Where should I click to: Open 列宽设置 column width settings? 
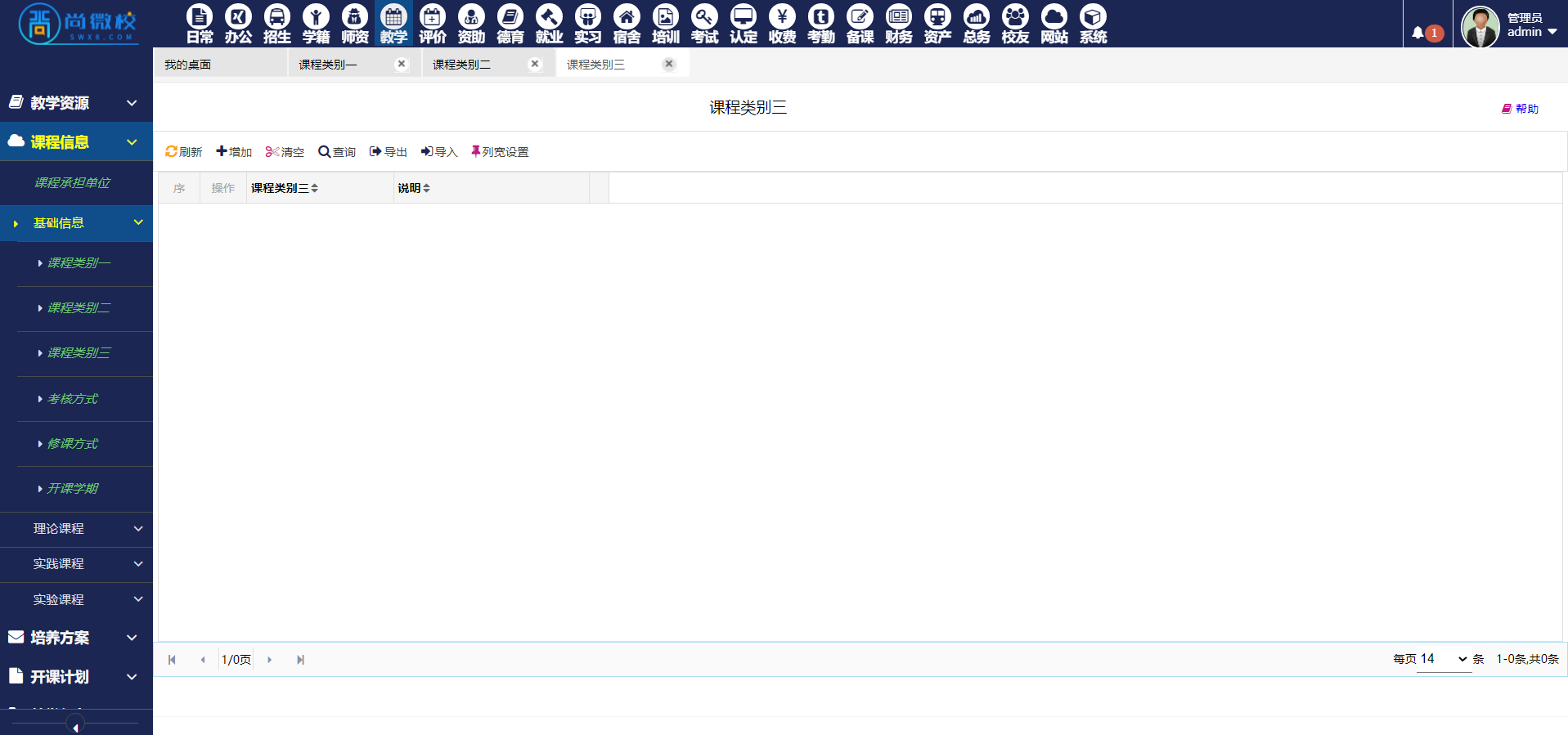click(500, 152)
